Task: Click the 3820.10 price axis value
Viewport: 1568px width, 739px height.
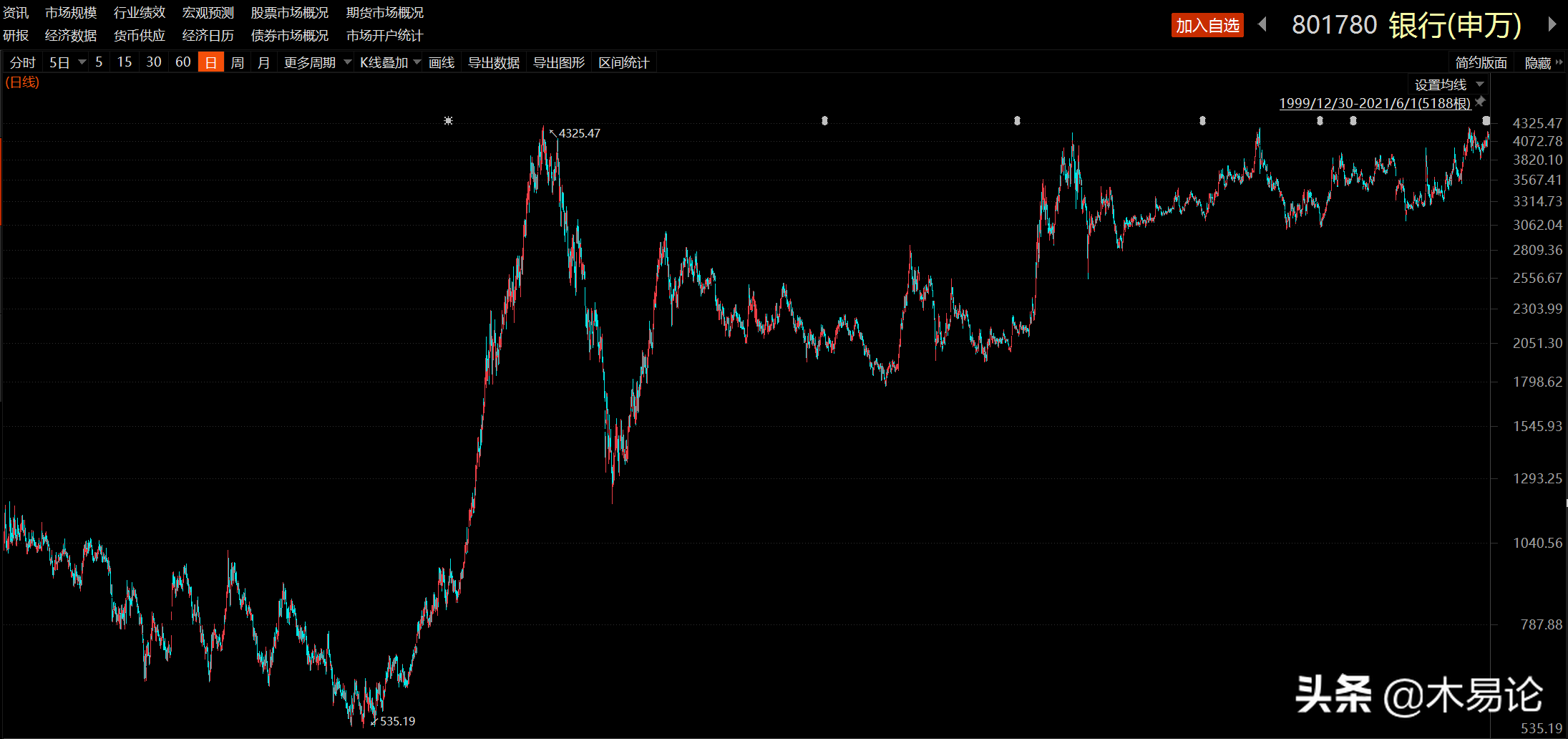Action: pyautogui.click(x=1537, y=160)
